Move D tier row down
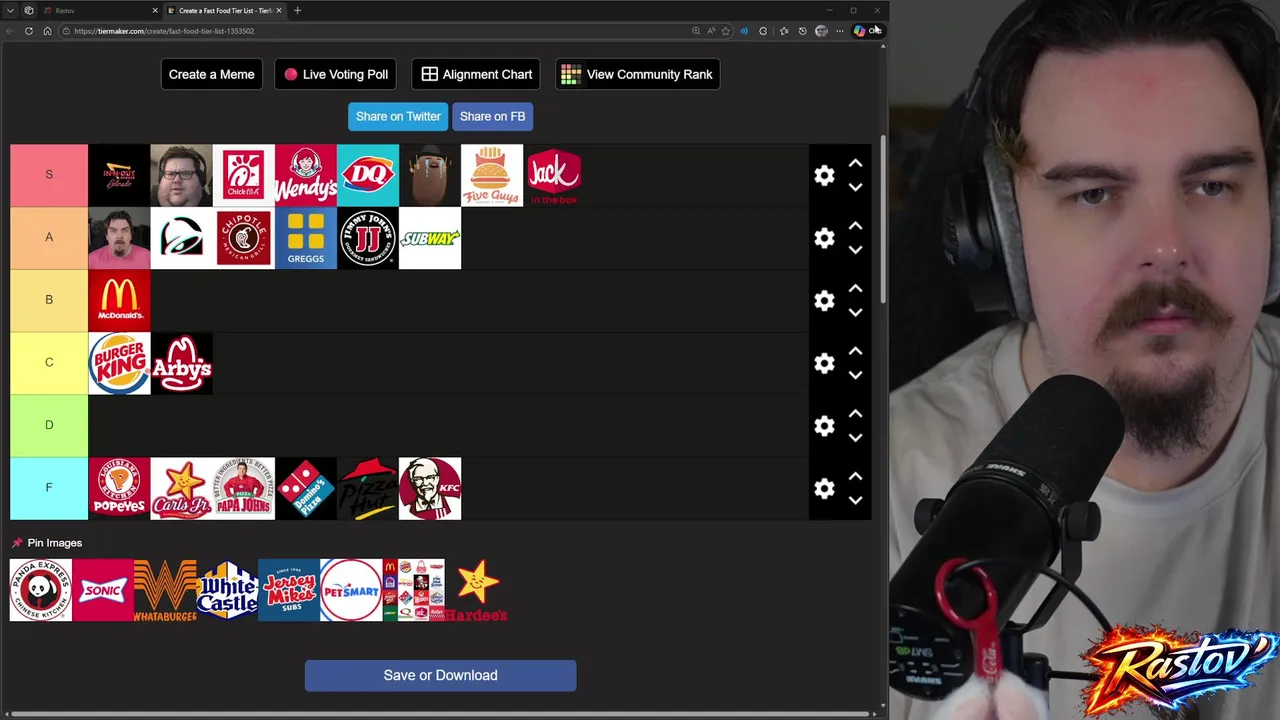Screen dimensions: 1280x720 [x=855, y=437]
